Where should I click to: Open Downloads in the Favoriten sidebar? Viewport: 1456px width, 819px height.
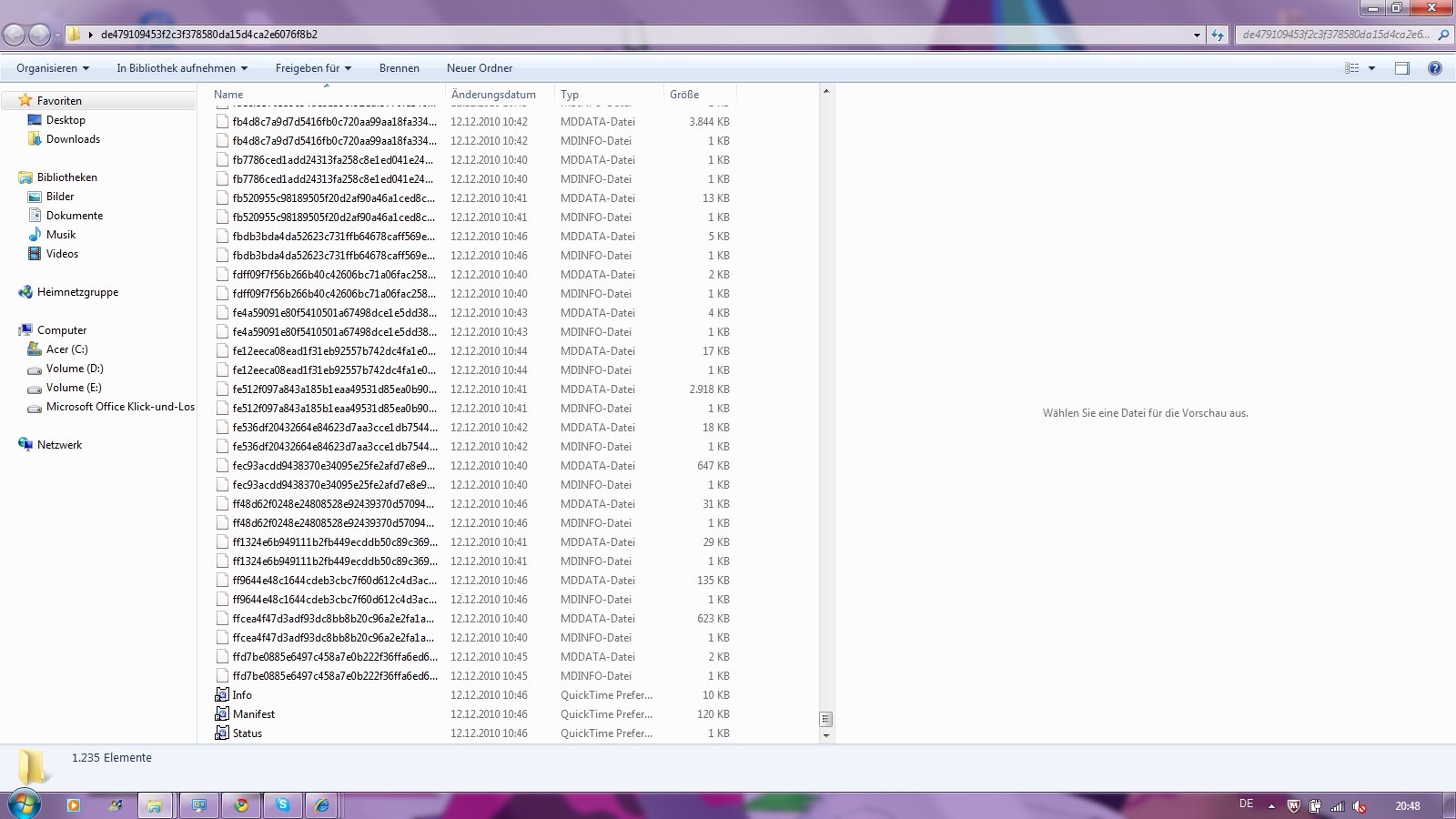point(73,139)
